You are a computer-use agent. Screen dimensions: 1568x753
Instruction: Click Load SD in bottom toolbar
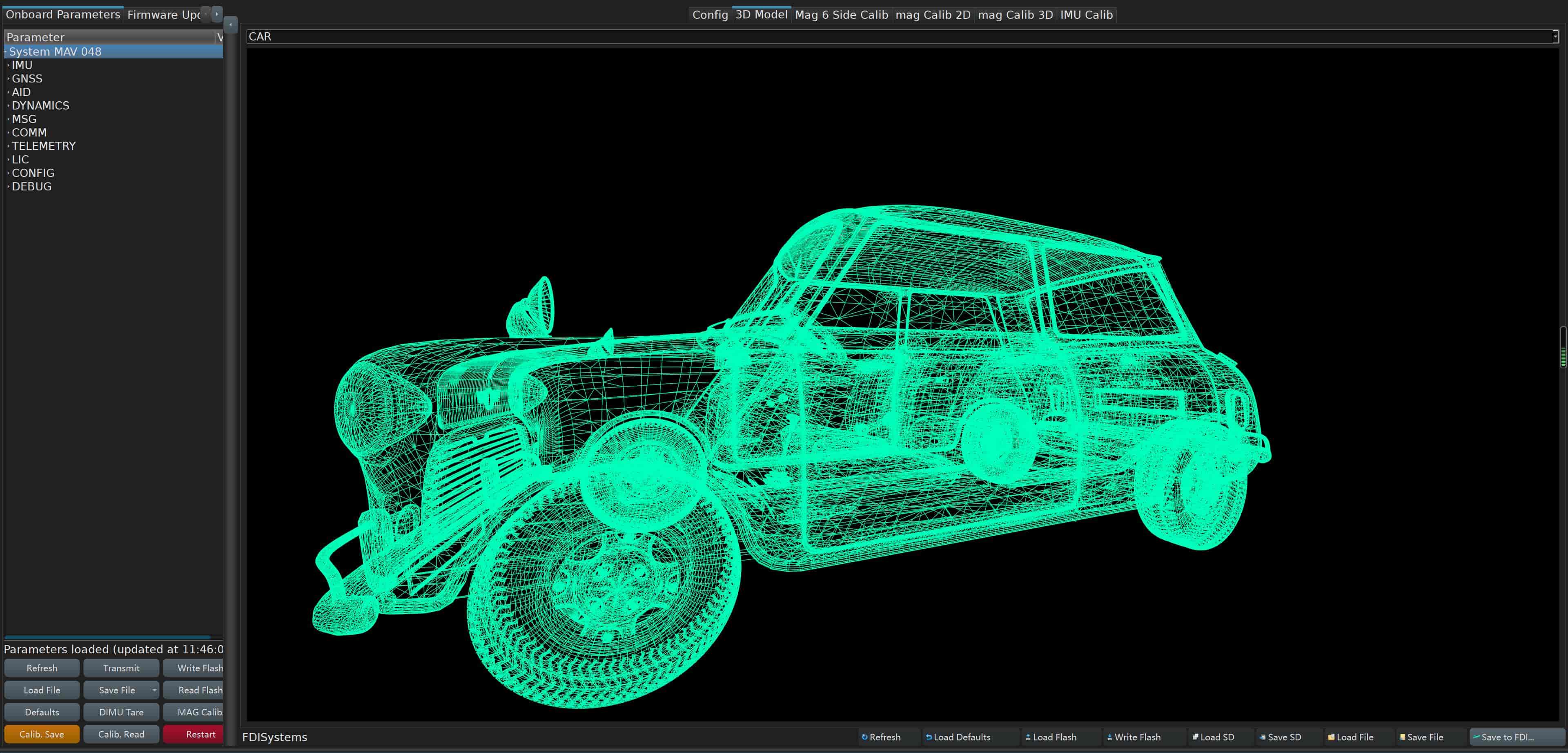point(1213,737)
